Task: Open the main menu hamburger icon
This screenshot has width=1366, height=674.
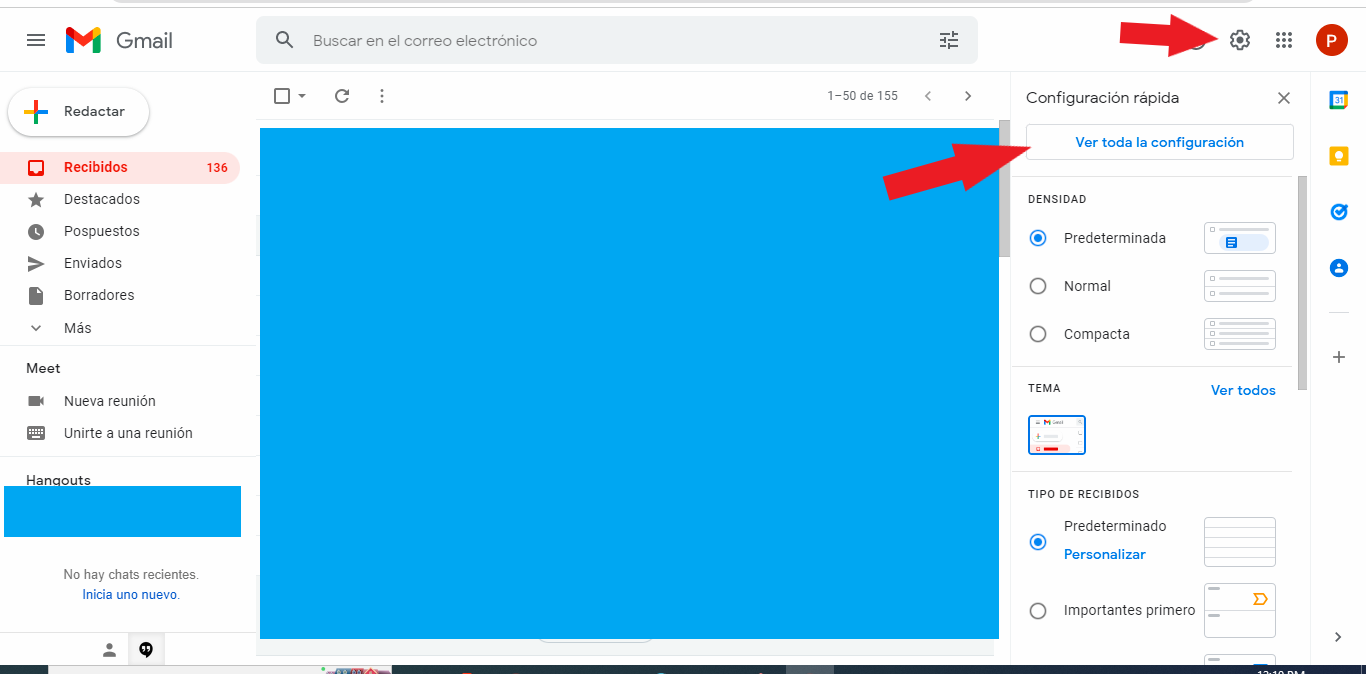Action: pos(36,40)
